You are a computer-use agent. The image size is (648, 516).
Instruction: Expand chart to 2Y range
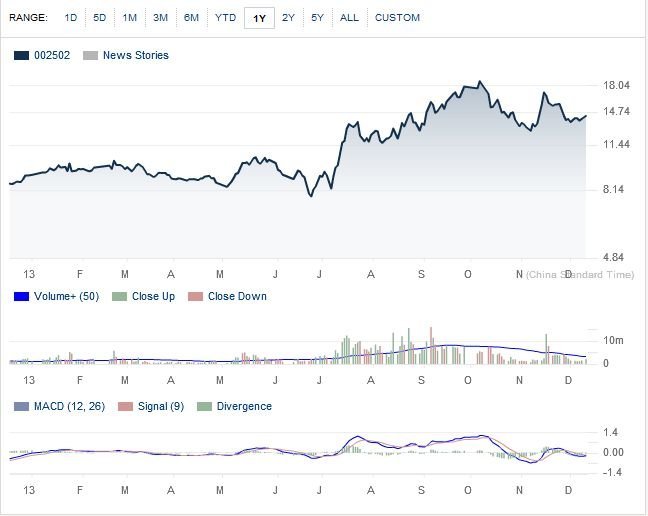288,18
